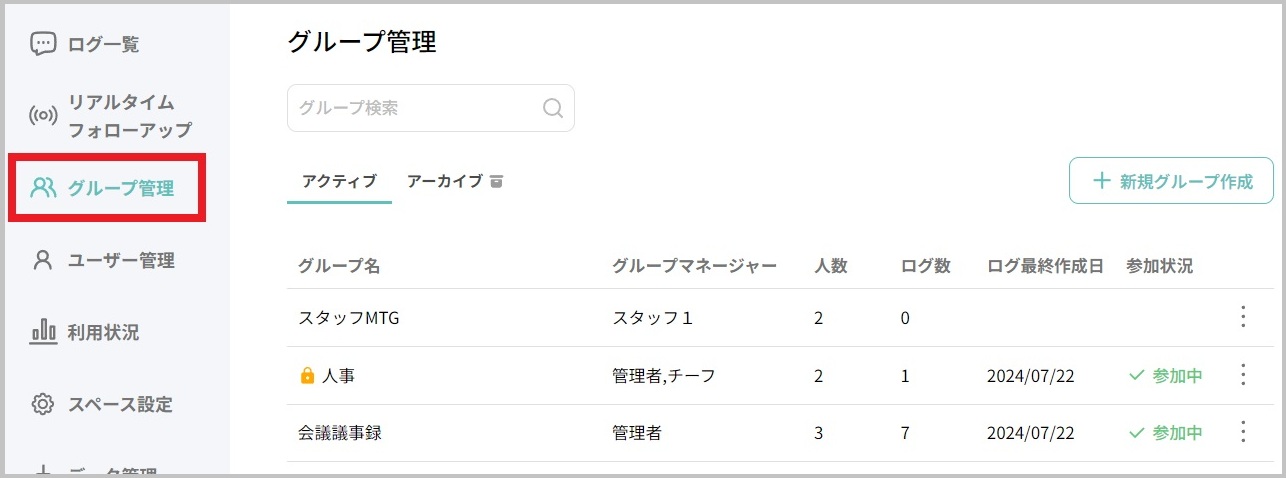The width and height of the screenshot is (1286, 478).
Task: Click the lock icon next to 人事
Action: coord(307,376)
